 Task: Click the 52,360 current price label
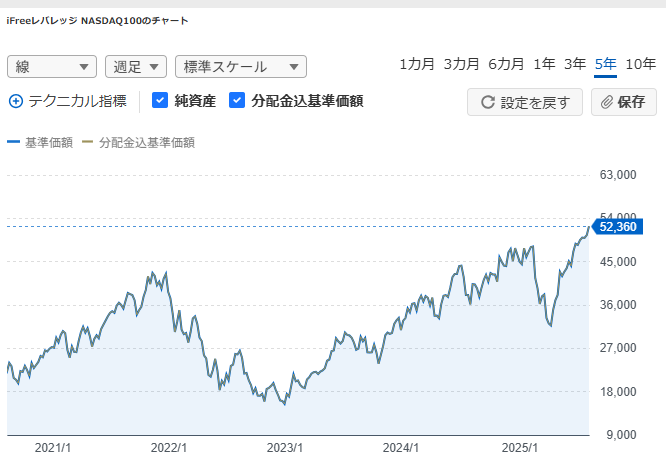[x=617, y=227]
